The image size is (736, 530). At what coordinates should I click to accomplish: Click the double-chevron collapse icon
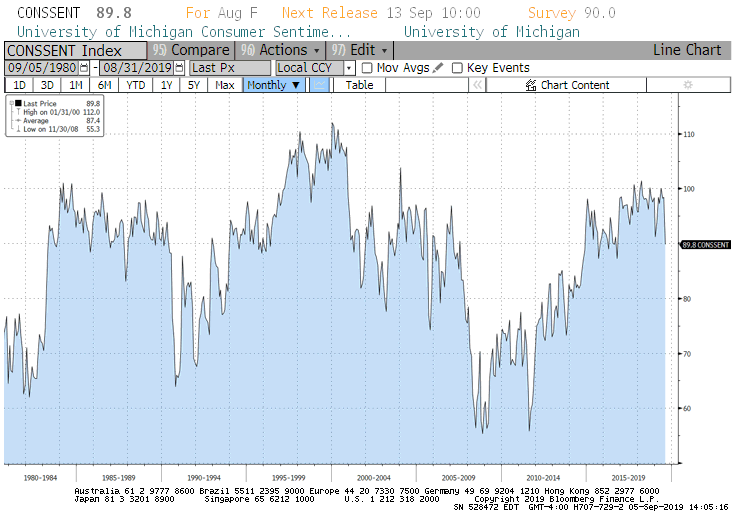tap(478, 85)
